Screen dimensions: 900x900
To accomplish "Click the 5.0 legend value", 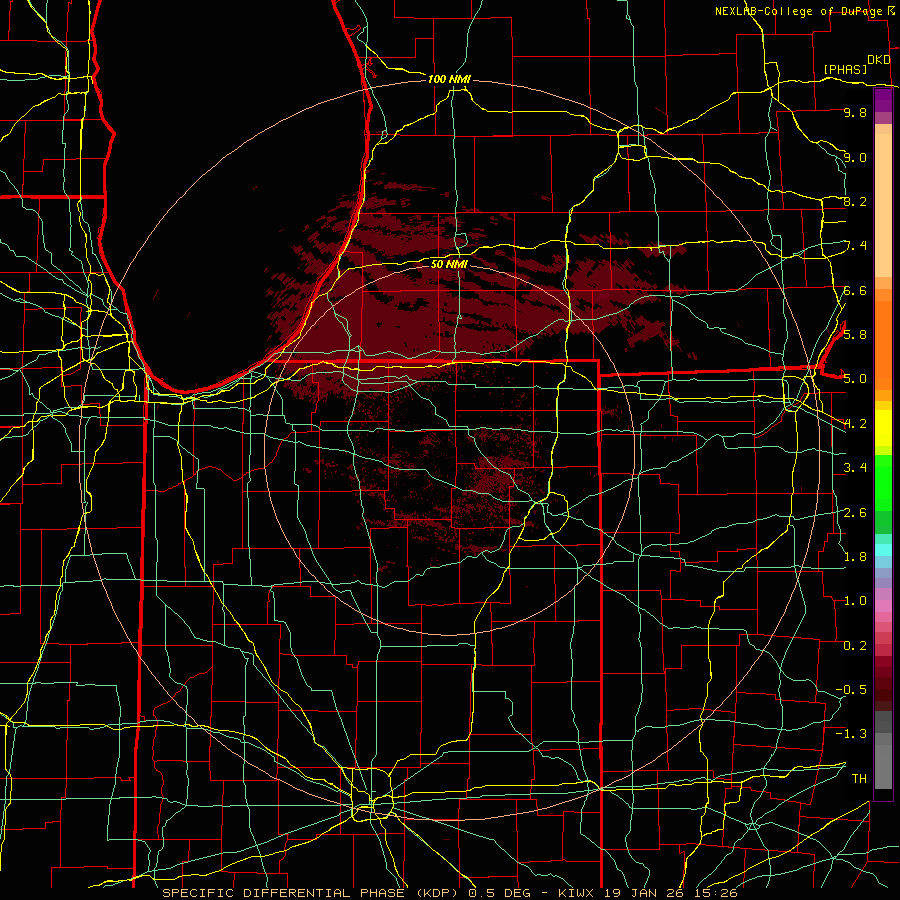I will [x=855, y=379].
